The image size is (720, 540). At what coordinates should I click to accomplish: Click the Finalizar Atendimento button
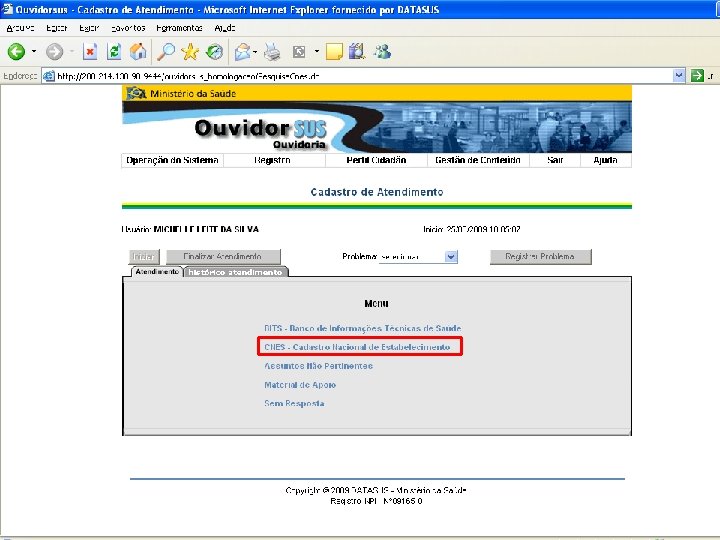pos(223,257)
